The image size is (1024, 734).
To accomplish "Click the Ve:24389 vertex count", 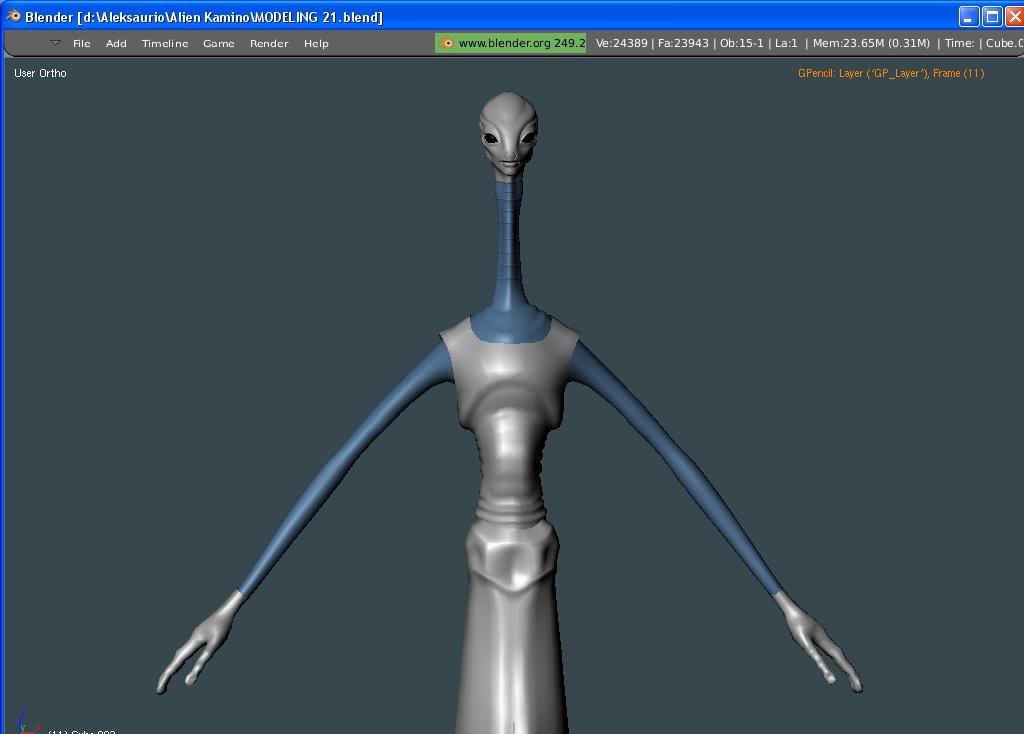I will 621,43.
